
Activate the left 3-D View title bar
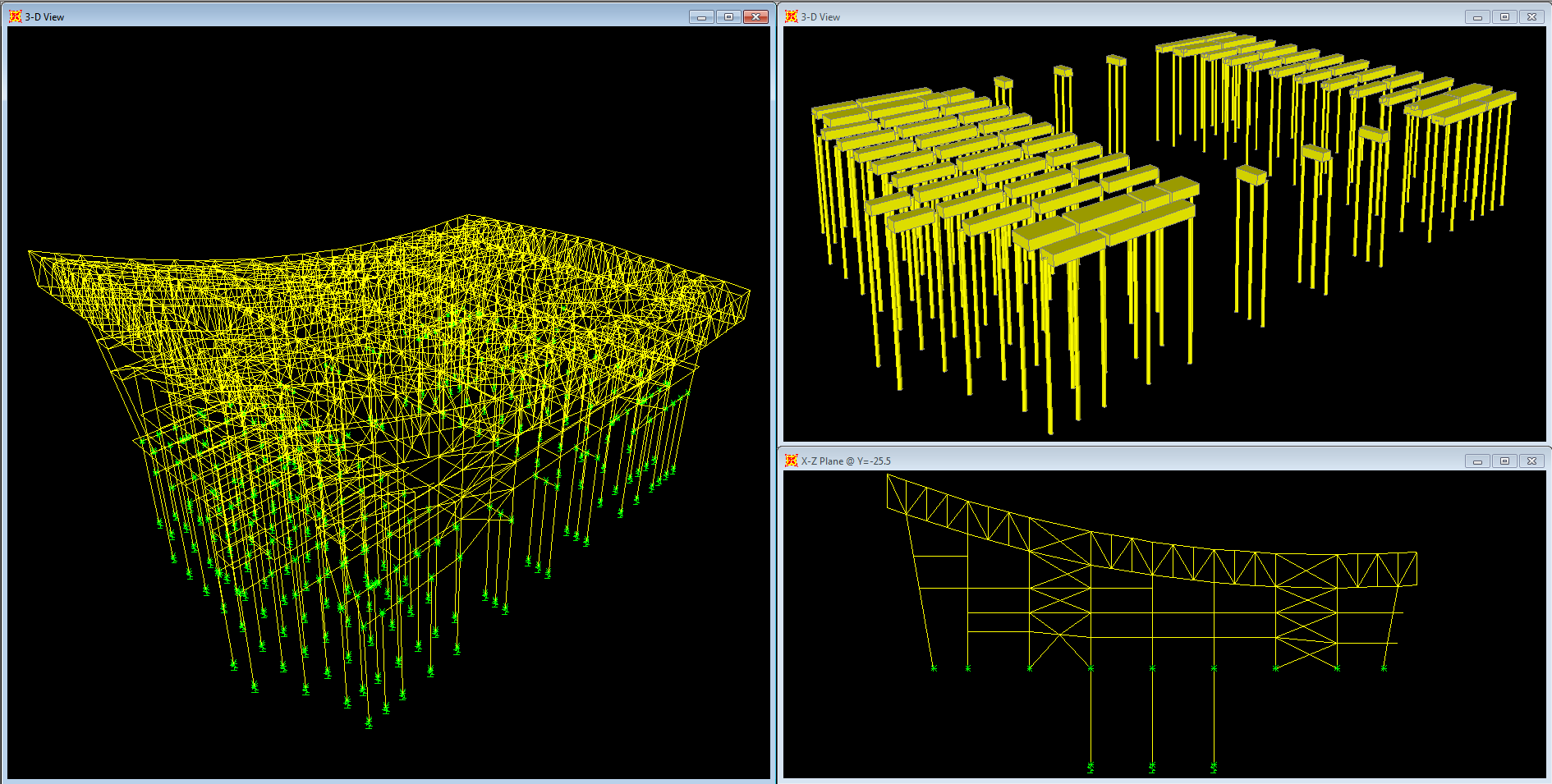[328, 16]
